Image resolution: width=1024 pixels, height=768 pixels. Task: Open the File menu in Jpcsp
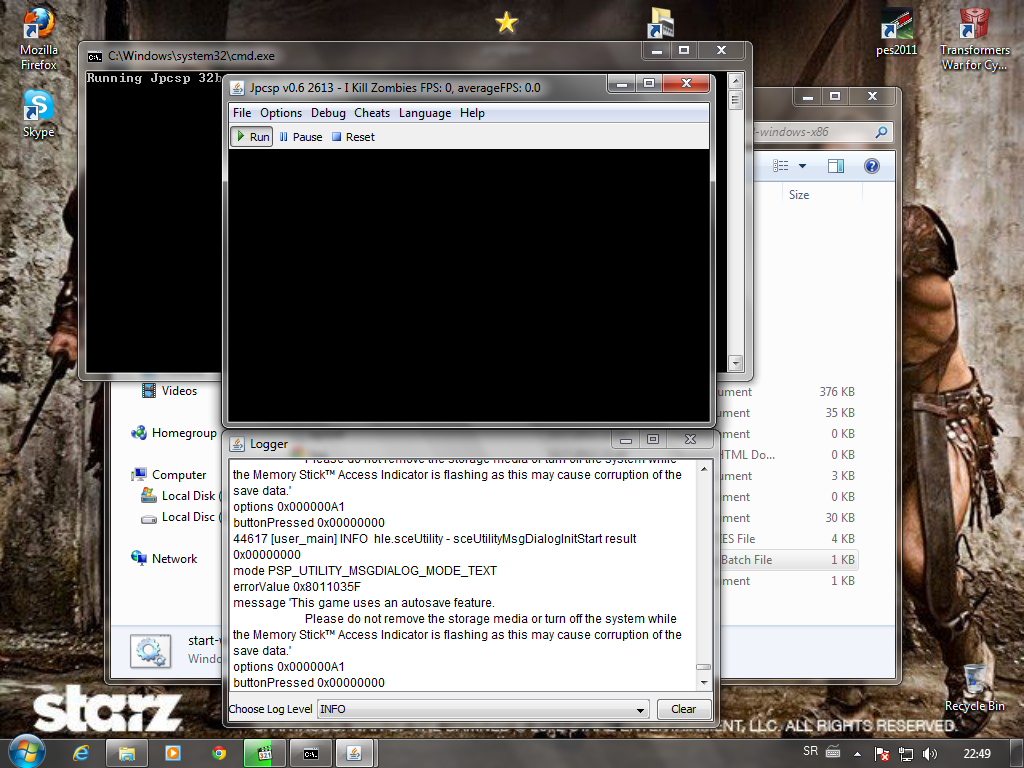point(242,113)
